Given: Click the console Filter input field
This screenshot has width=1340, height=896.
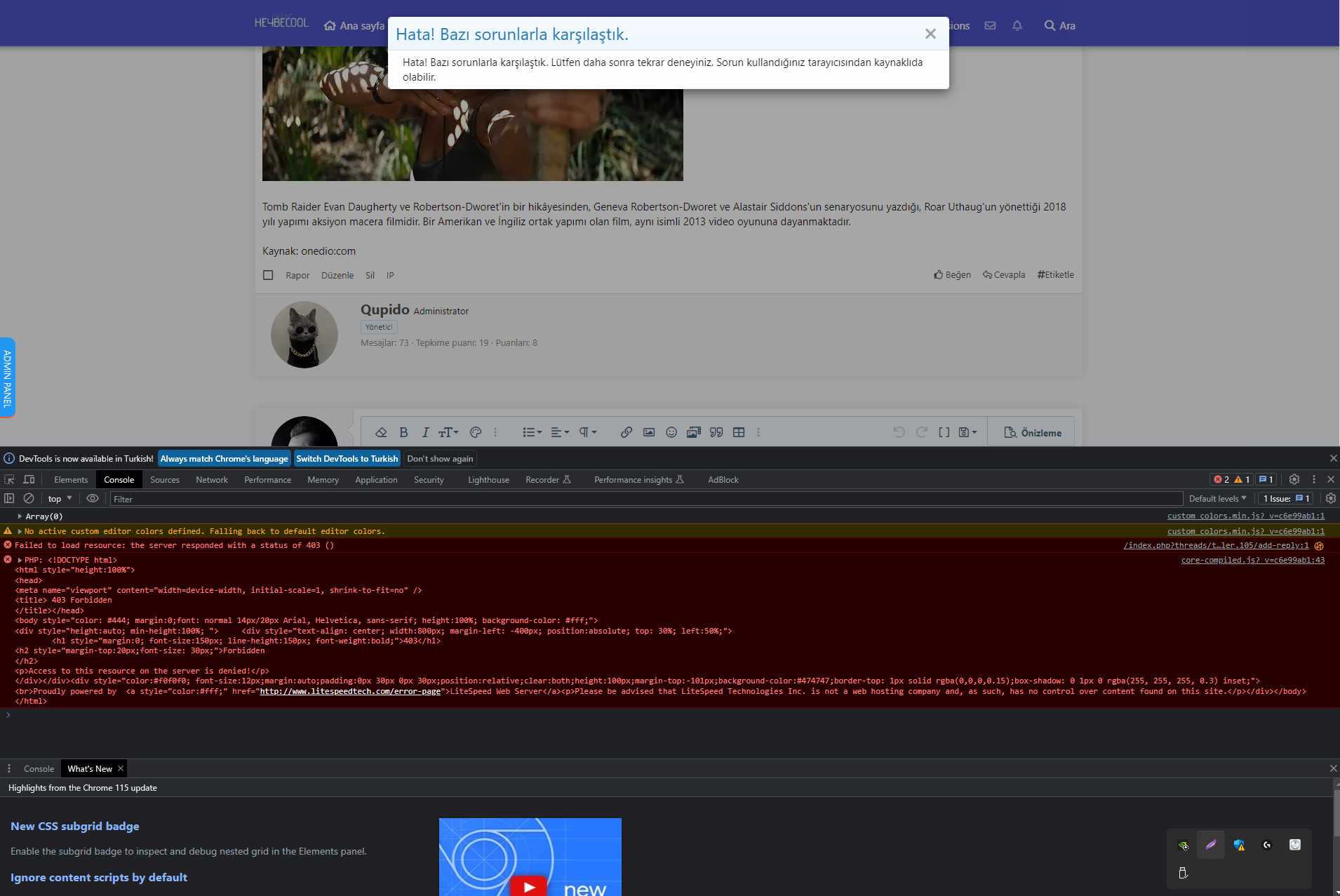Looking at the screenshot, I should click(646, 499).
